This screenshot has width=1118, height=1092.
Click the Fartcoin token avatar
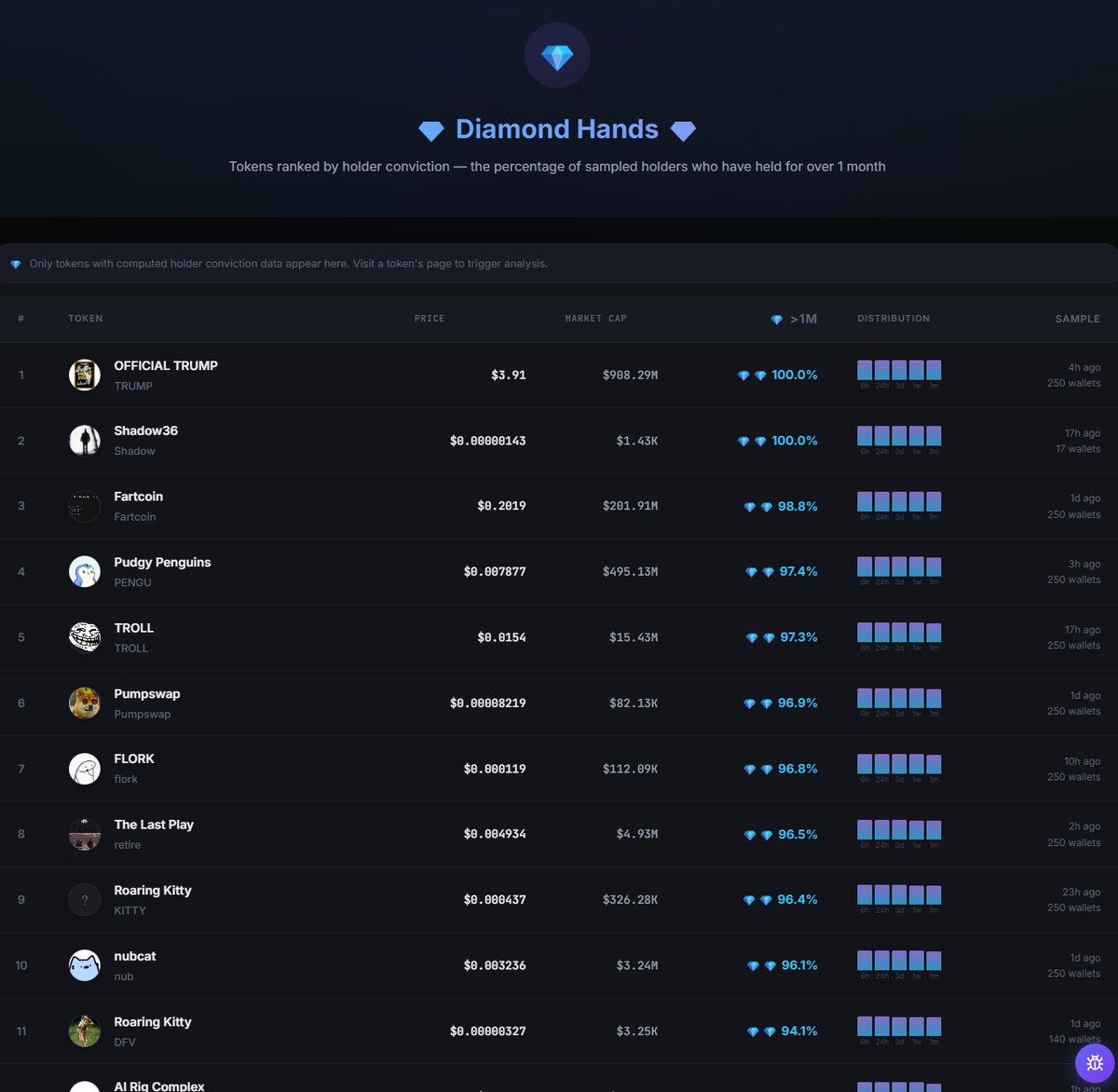click(x=85, y=506)
